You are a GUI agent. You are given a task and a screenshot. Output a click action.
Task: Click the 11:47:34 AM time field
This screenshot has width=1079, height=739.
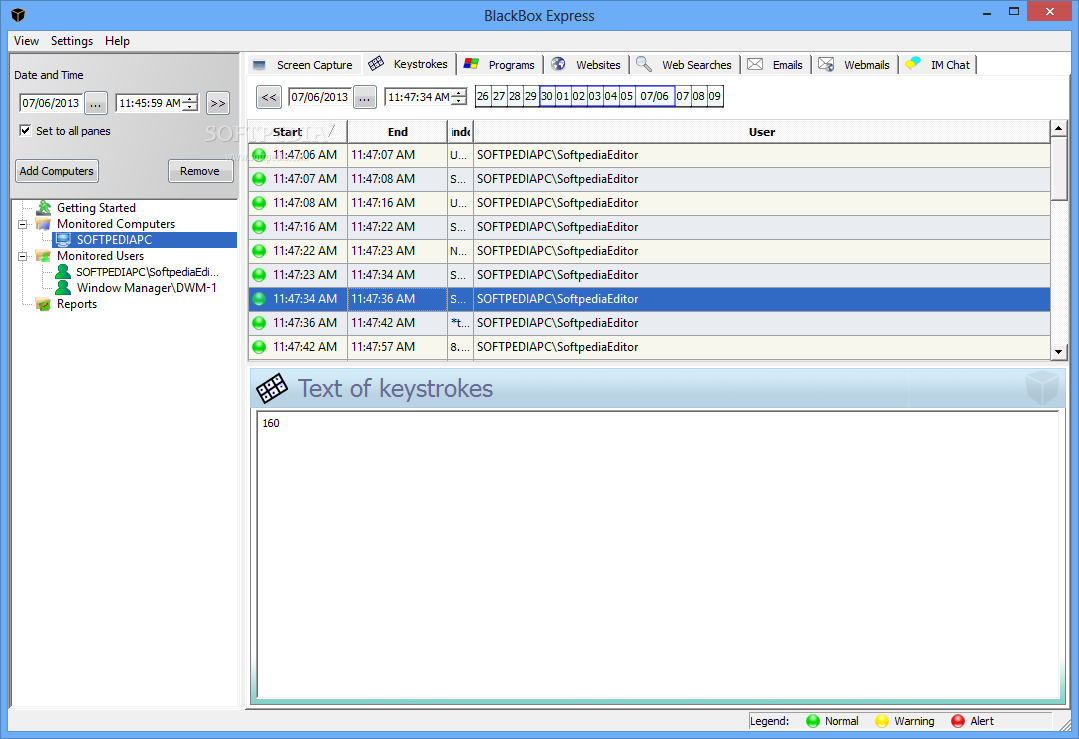click(x=418, y=98)
